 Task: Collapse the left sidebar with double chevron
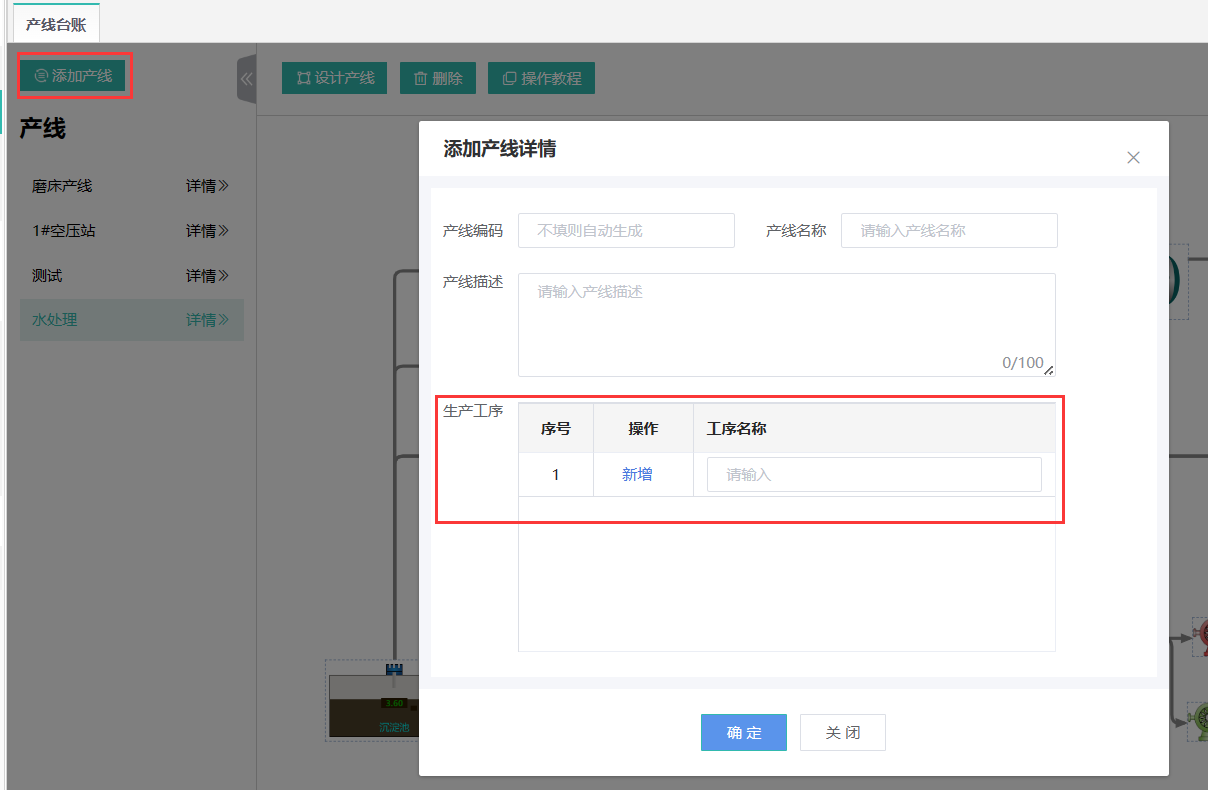pyautogui.click(x=246, y=79)
